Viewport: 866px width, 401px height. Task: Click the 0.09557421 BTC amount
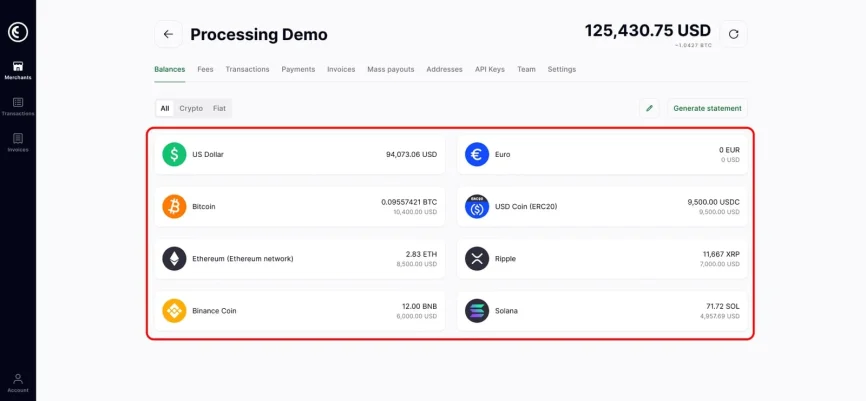point(409,202)
